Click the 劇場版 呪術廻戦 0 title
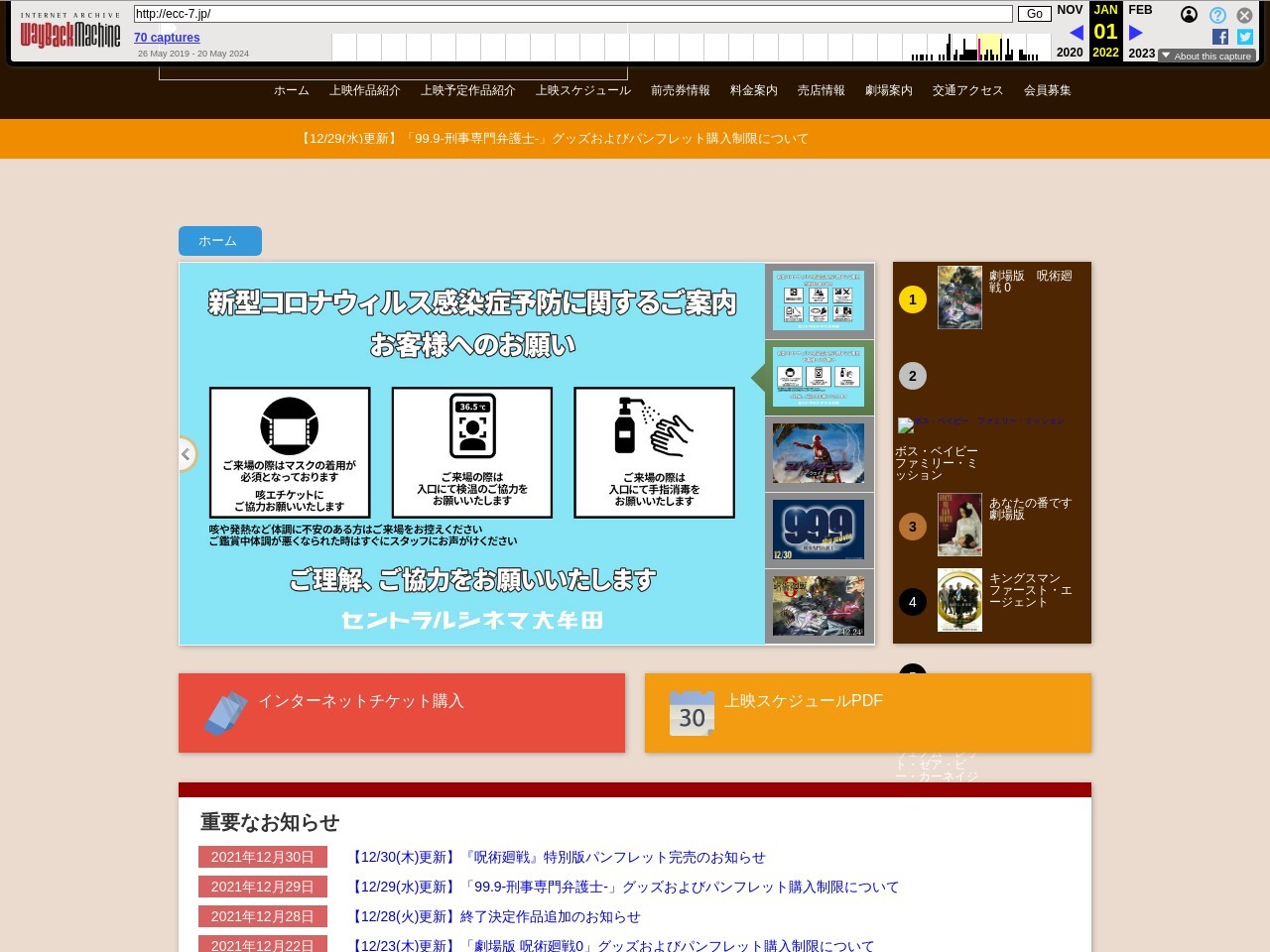 pos(1031,282)
